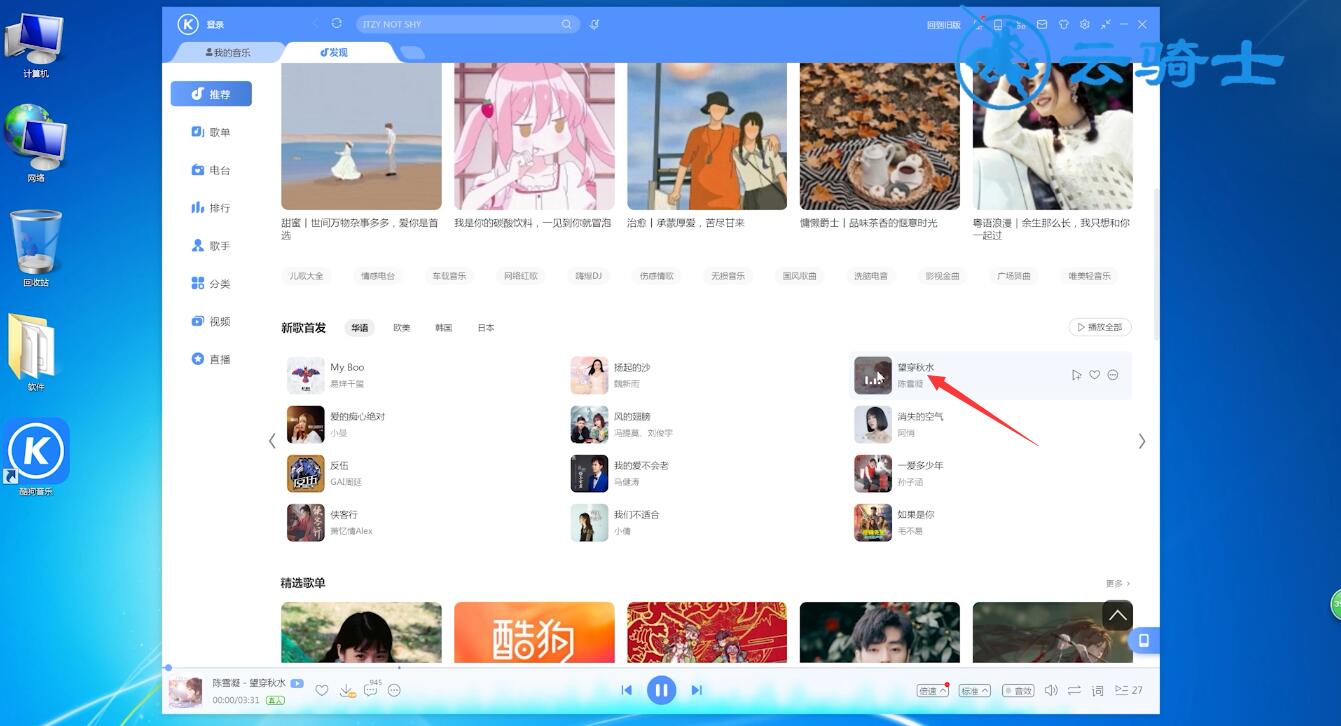Screen dimensions: 1341x726
Task: Go back with the title bar arrow
Action: (315, 23)
